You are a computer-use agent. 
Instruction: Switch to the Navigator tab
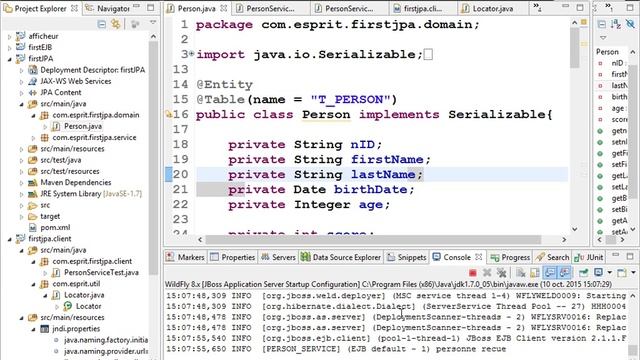coord(108,8)
